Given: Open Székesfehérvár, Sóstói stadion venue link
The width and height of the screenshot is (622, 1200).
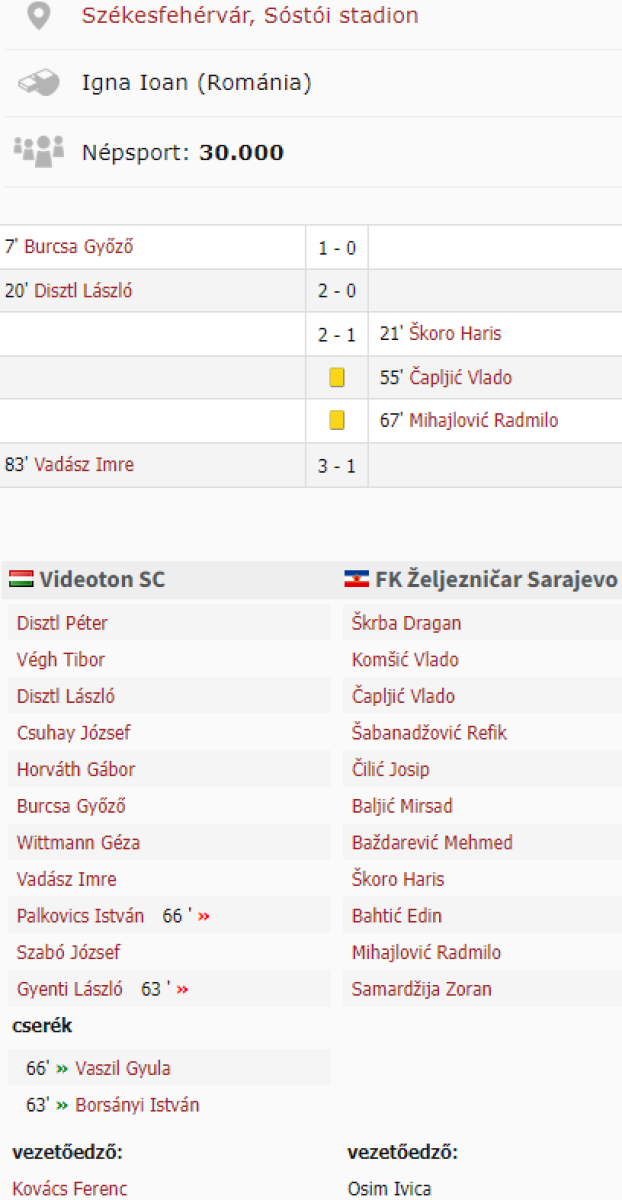Looking at the screenshot, I should pyautogui.click(x=250, y=16).
